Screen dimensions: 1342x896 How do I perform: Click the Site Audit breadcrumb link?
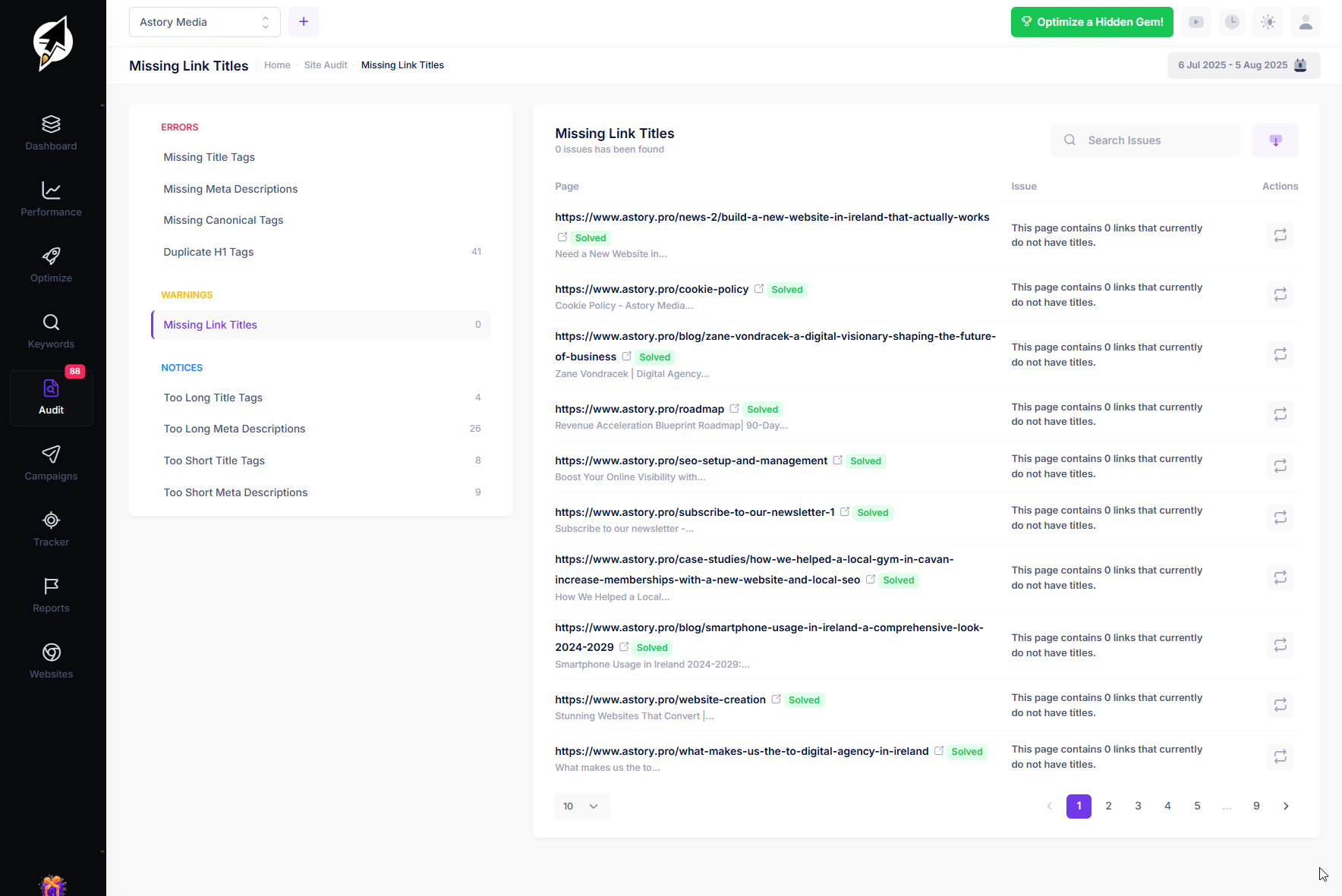click(x=326, y=65)
